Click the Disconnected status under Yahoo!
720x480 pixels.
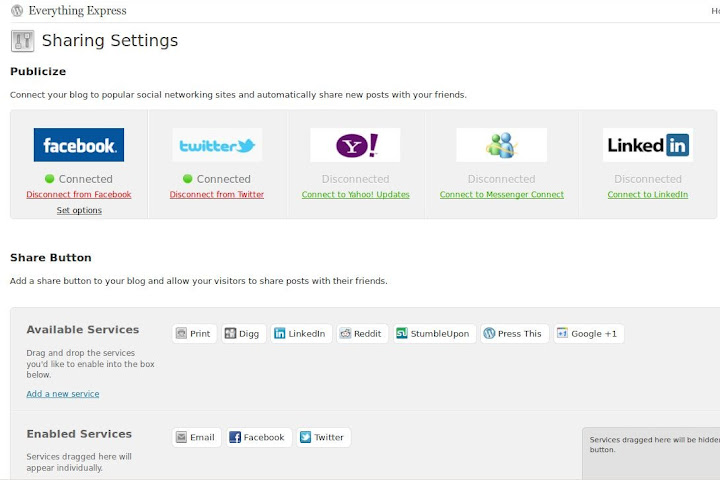pos(355,179)
